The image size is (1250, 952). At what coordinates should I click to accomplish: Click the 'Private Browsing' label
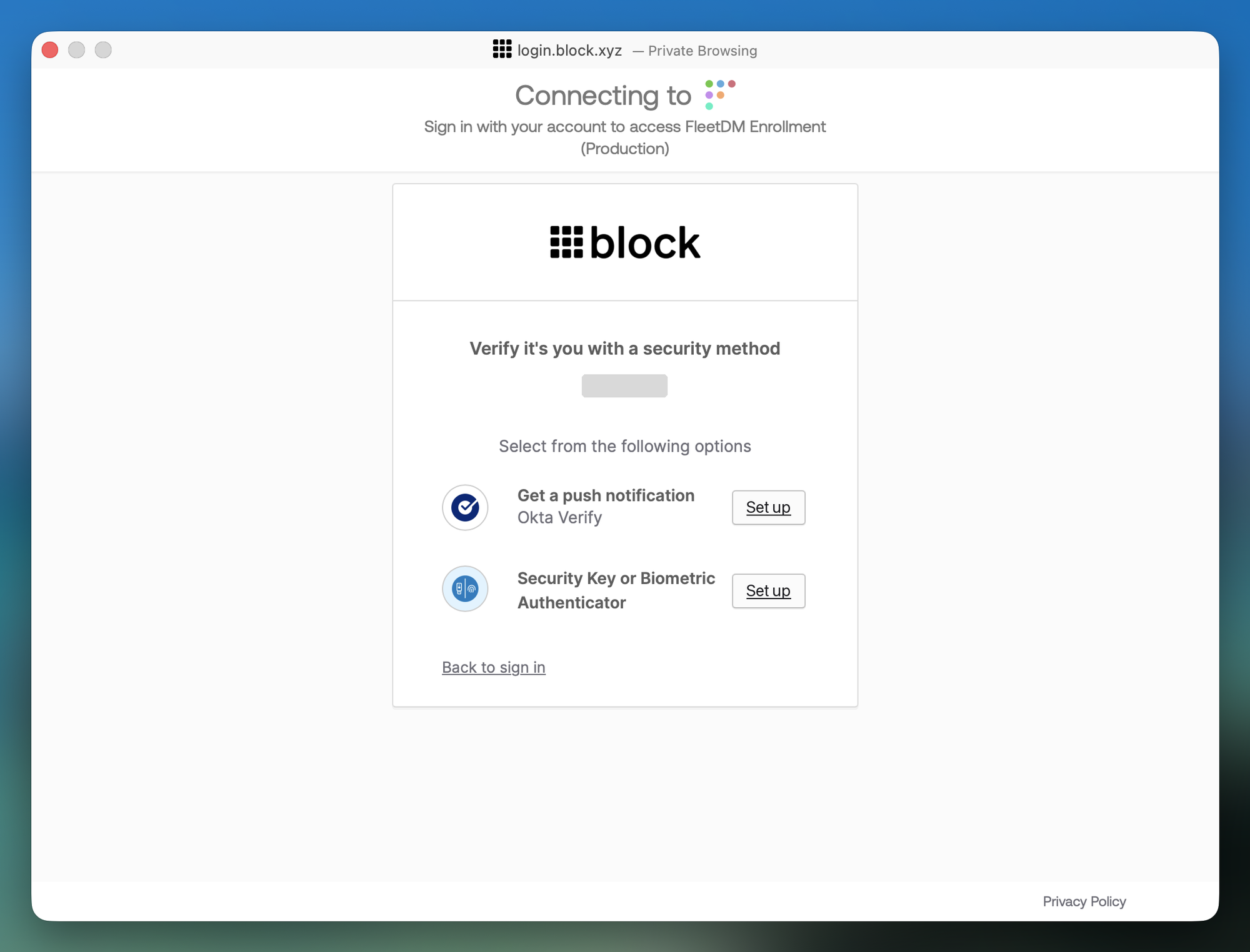702,51
